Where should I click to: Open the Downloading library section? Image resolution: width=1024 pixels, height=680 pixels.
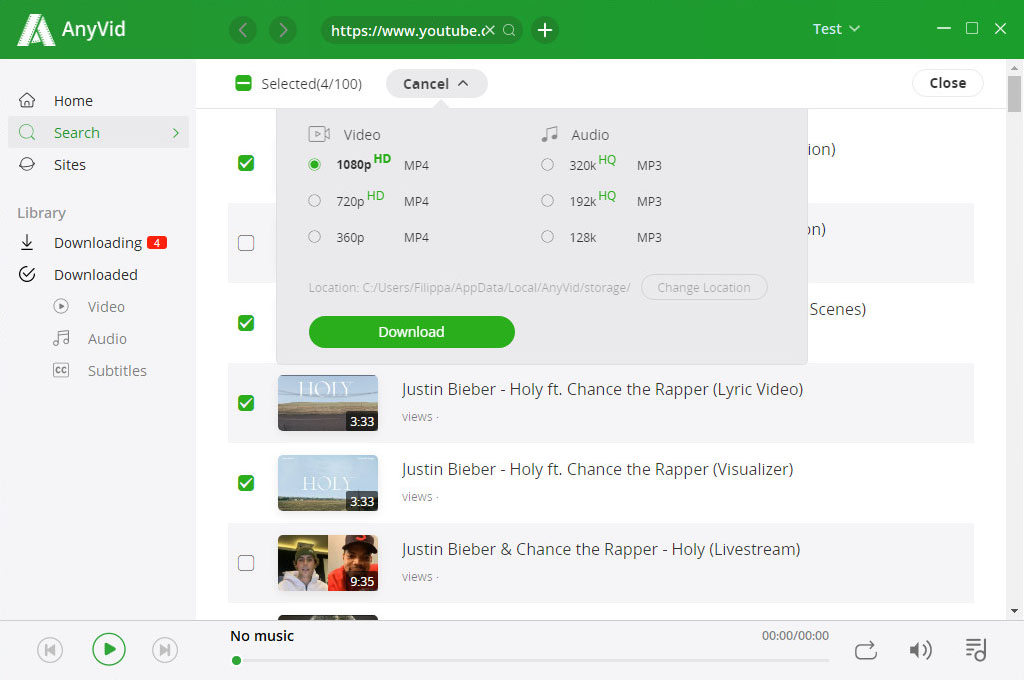(x=98, y=242)
